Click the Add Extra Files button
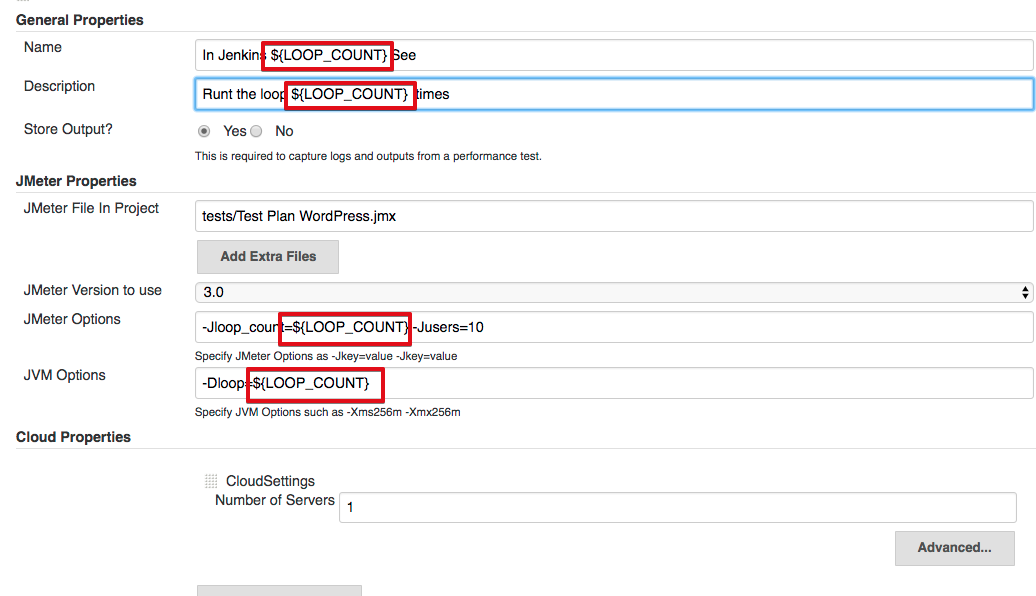Viewport: 1036px width, 596px height. (268, 256)
